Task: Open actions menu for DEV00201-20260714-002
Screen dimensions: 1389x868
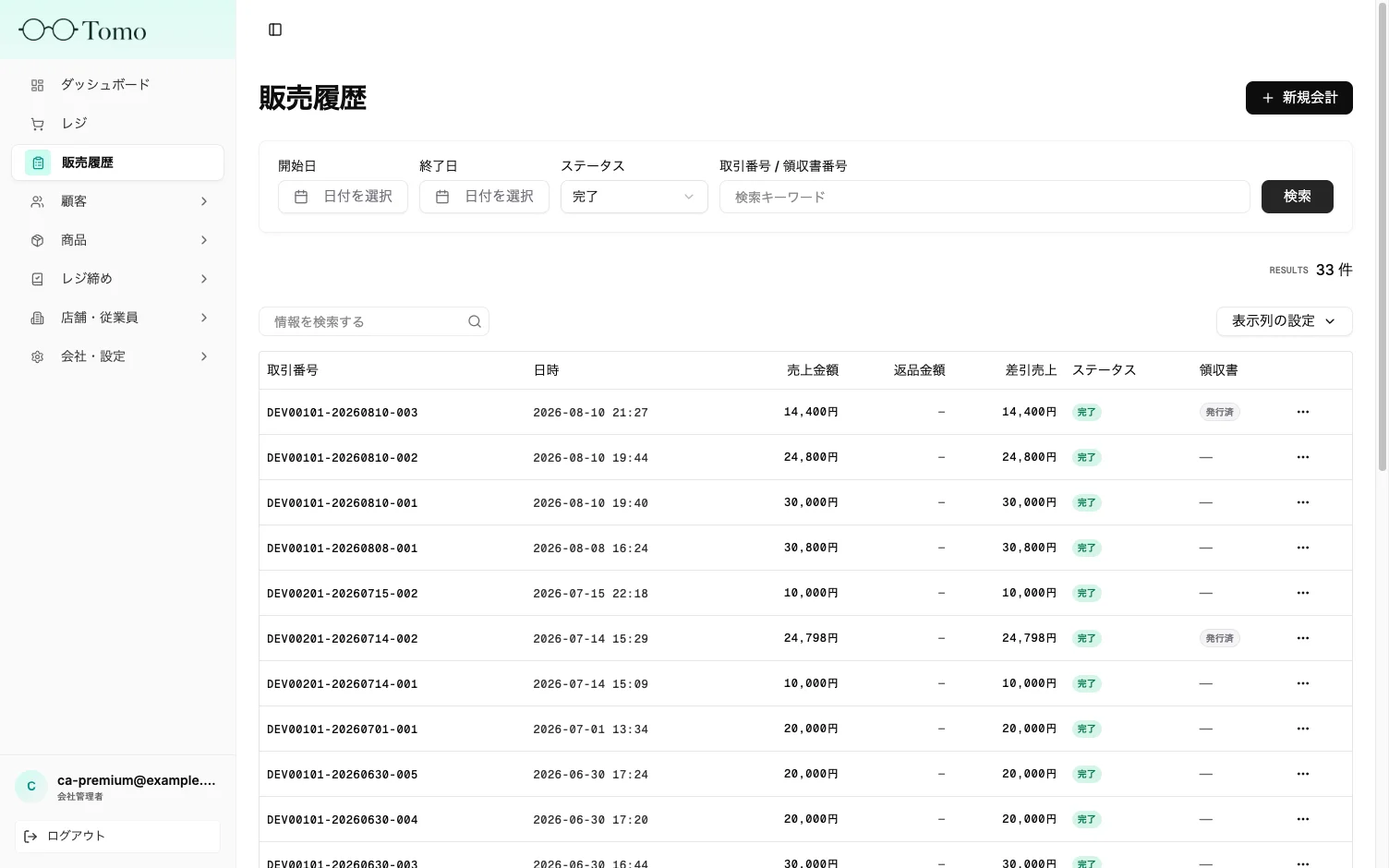Action: [x=1303, y=638]
